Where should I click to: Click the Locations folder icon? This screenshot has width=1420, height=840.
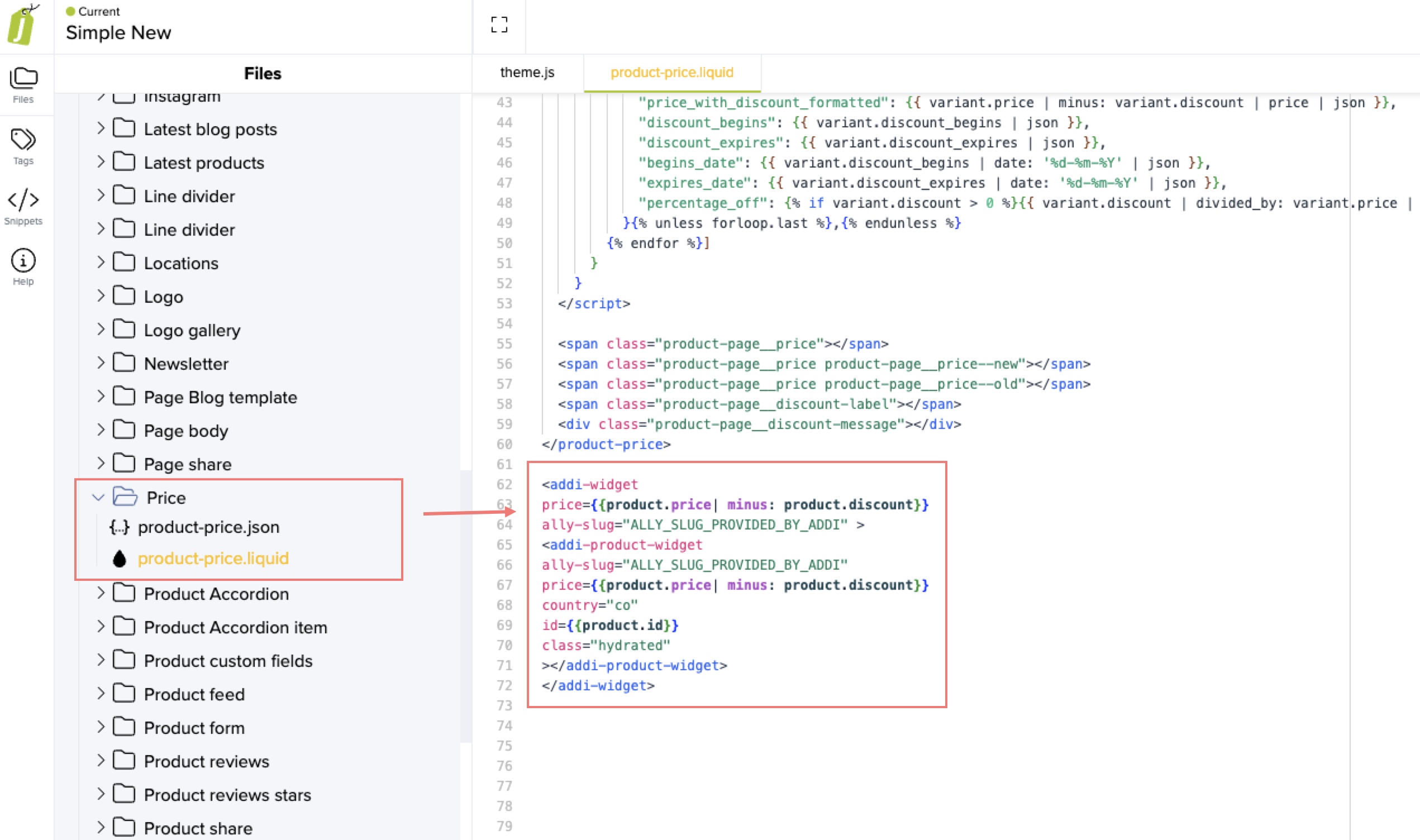[123, 262]
